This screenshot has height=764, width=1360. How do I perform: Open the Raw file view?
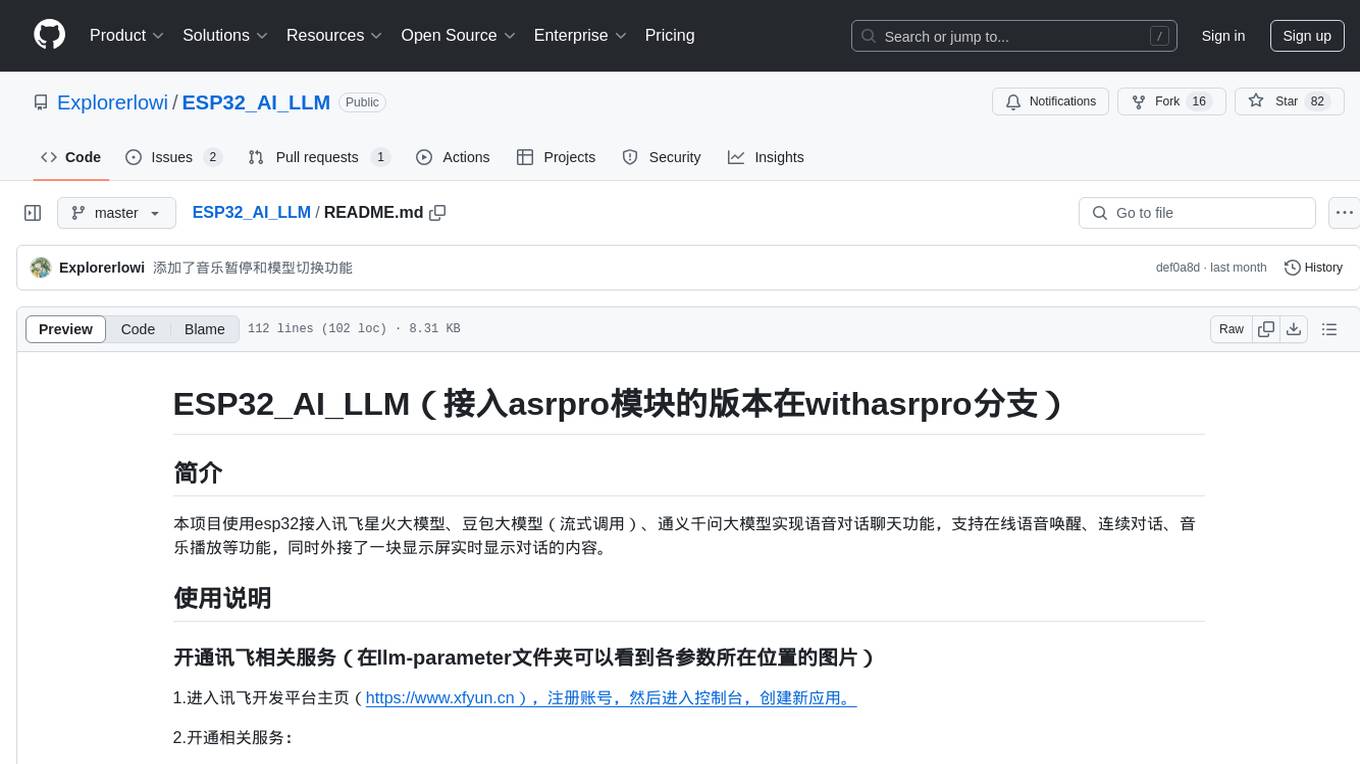(x=1231, y=329)
